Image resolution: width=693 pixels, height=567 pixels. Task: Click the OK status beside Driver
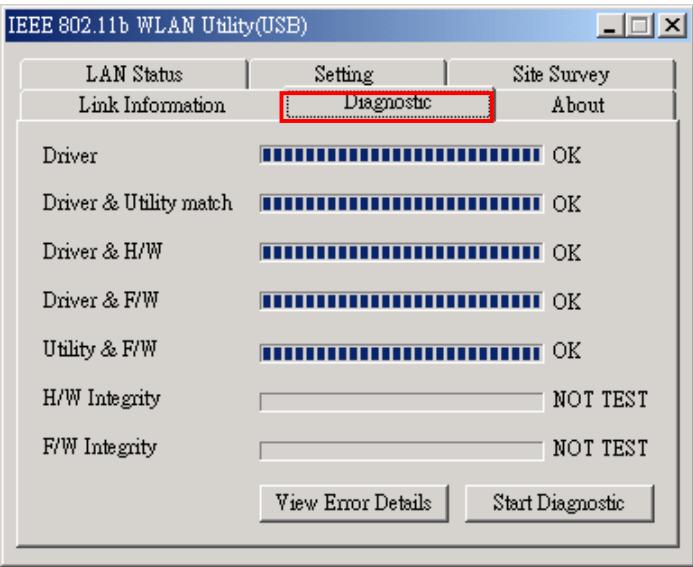coord(567,156)
